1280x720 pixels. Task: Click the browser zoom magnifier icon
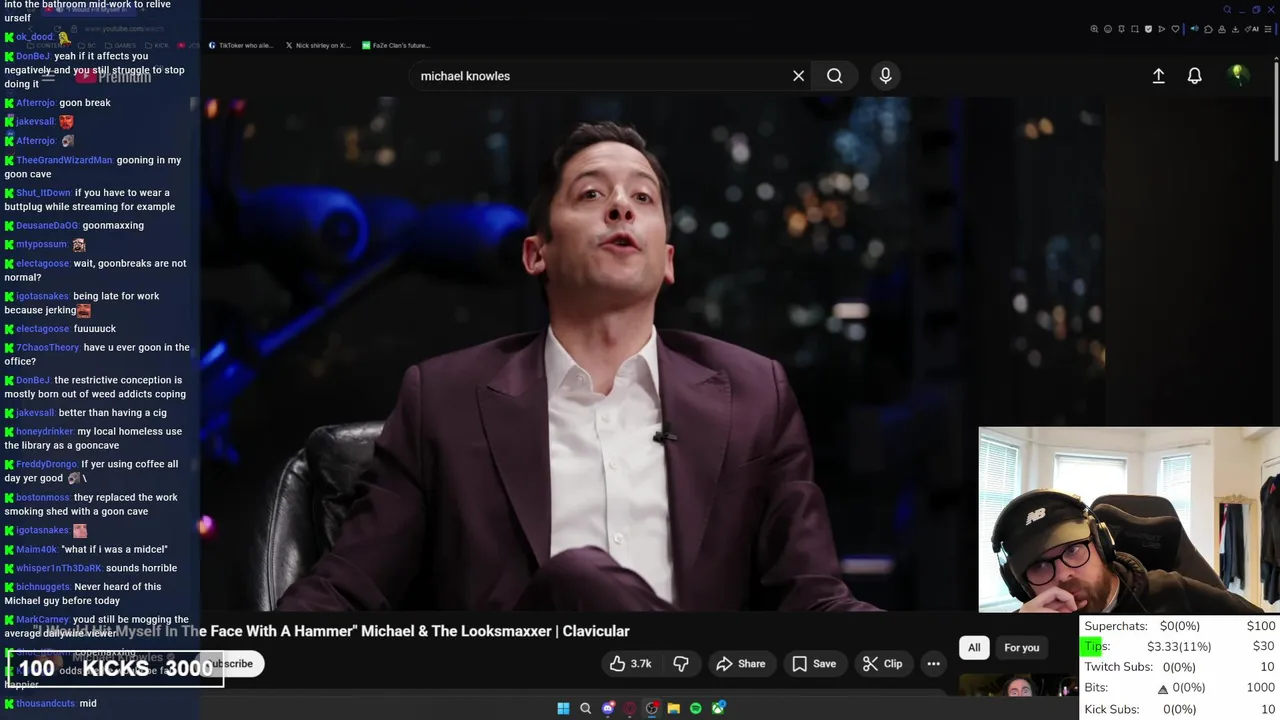(1094, 29)
